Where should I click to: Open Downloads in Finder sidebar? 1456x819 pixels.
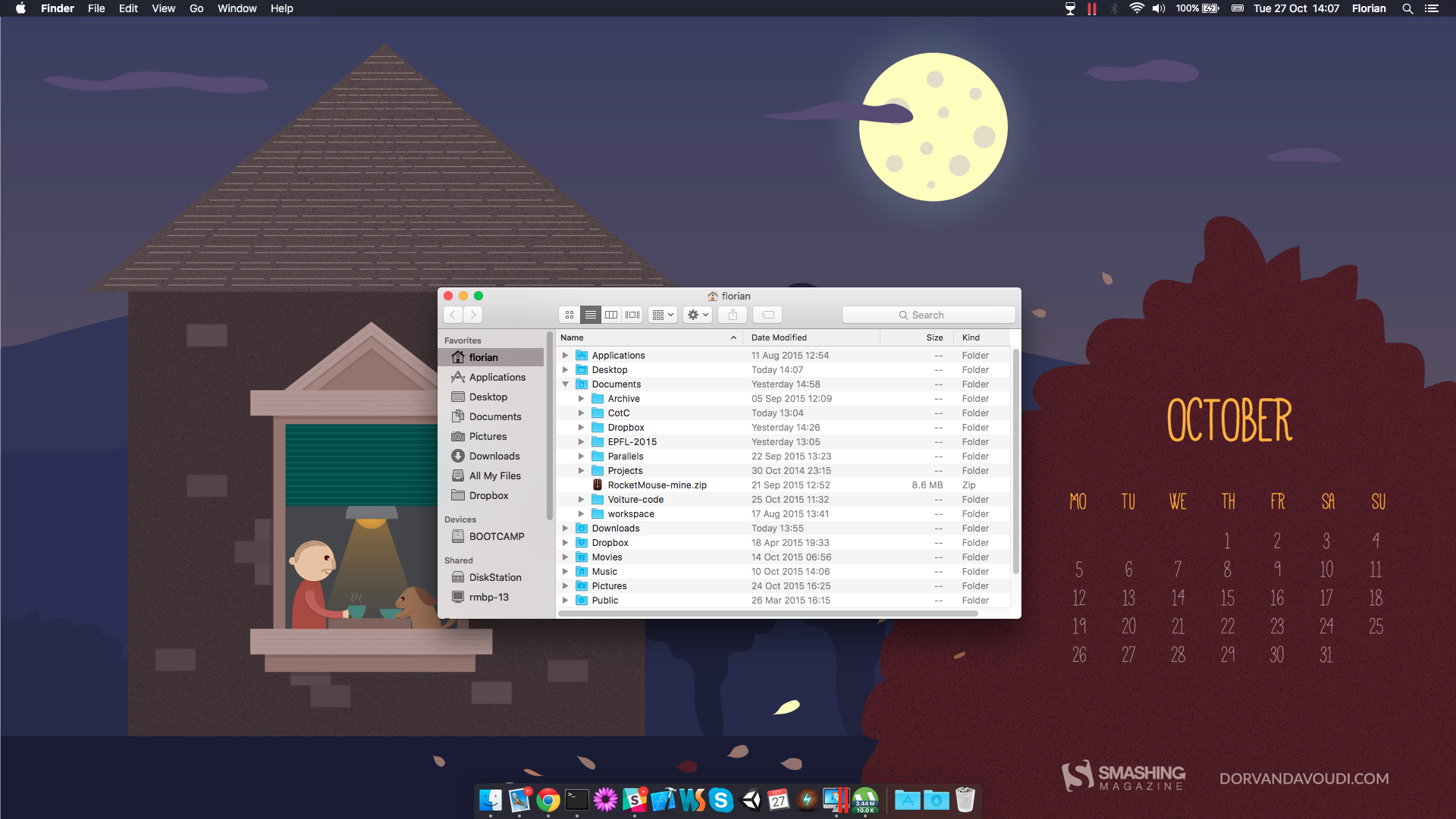click(494, 456)
